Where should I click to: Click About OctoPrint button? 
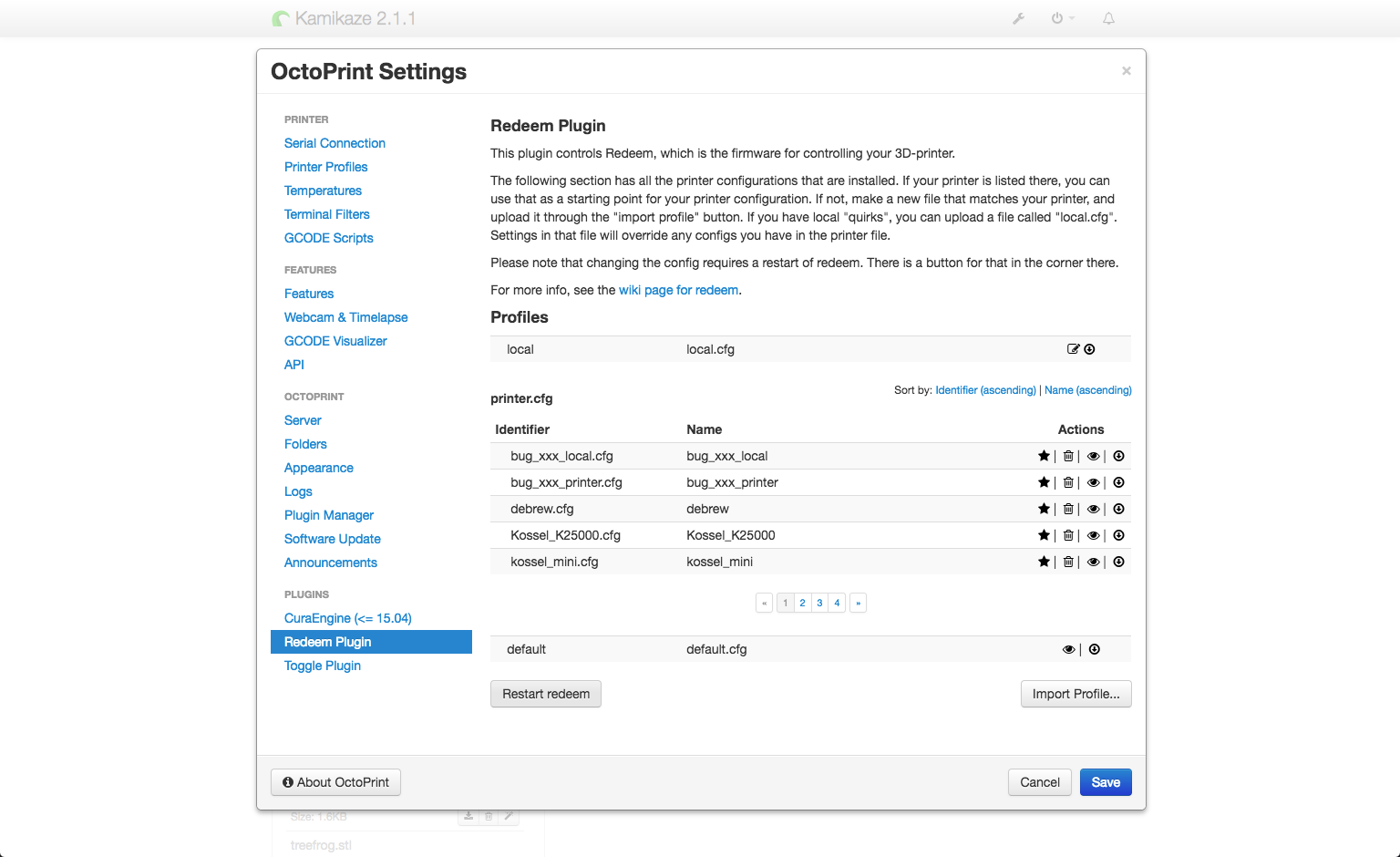[335, 782]
